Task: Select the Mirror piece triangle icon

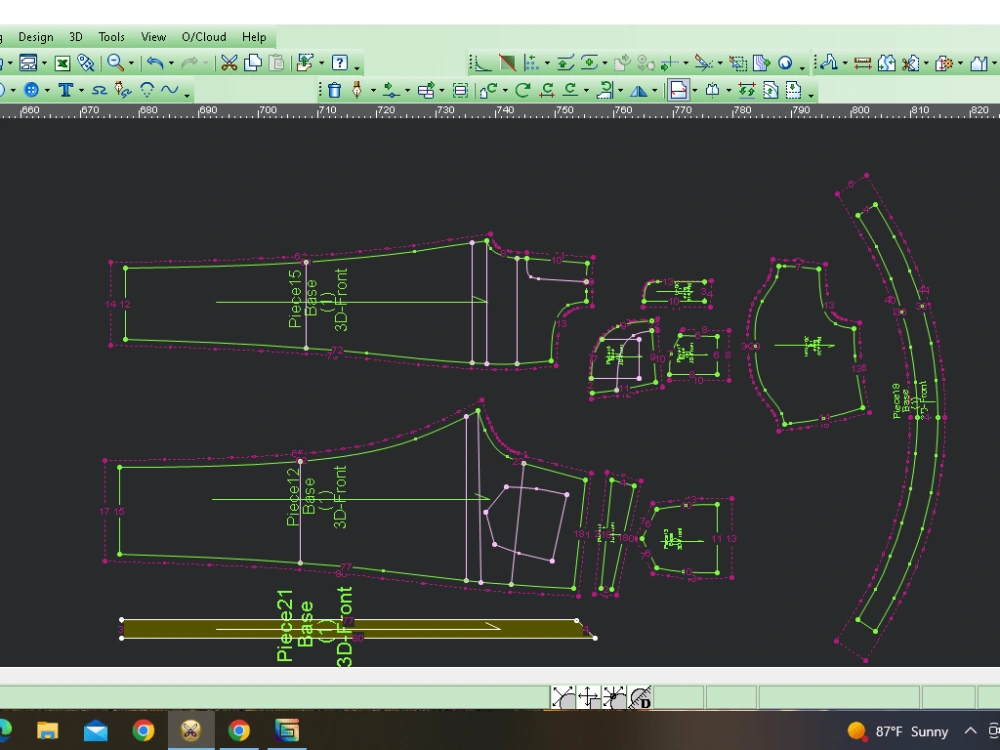Action: click(637, 91)
